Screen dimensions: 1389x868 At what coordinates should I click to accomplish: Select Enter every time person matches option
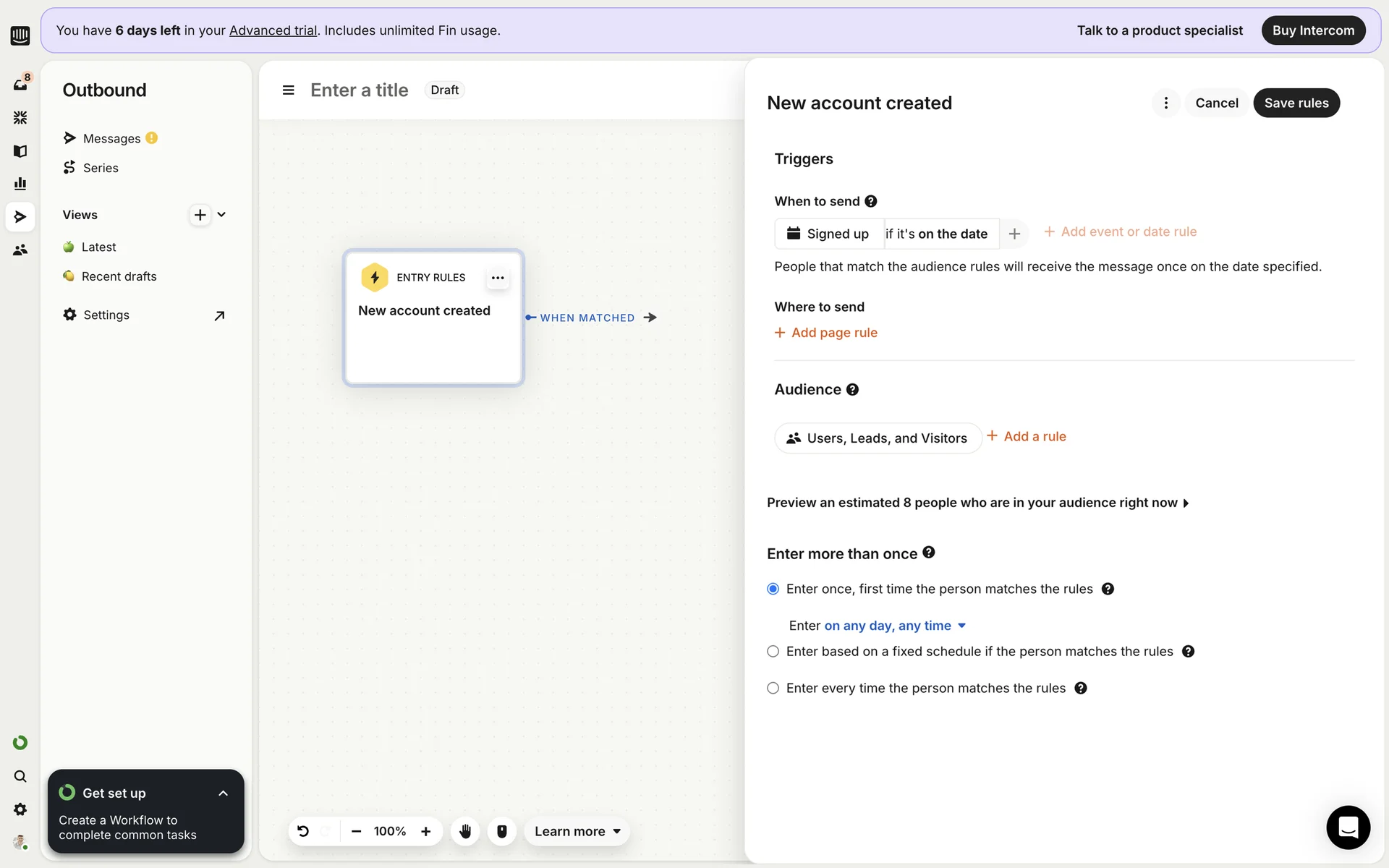tap(773, 688)
